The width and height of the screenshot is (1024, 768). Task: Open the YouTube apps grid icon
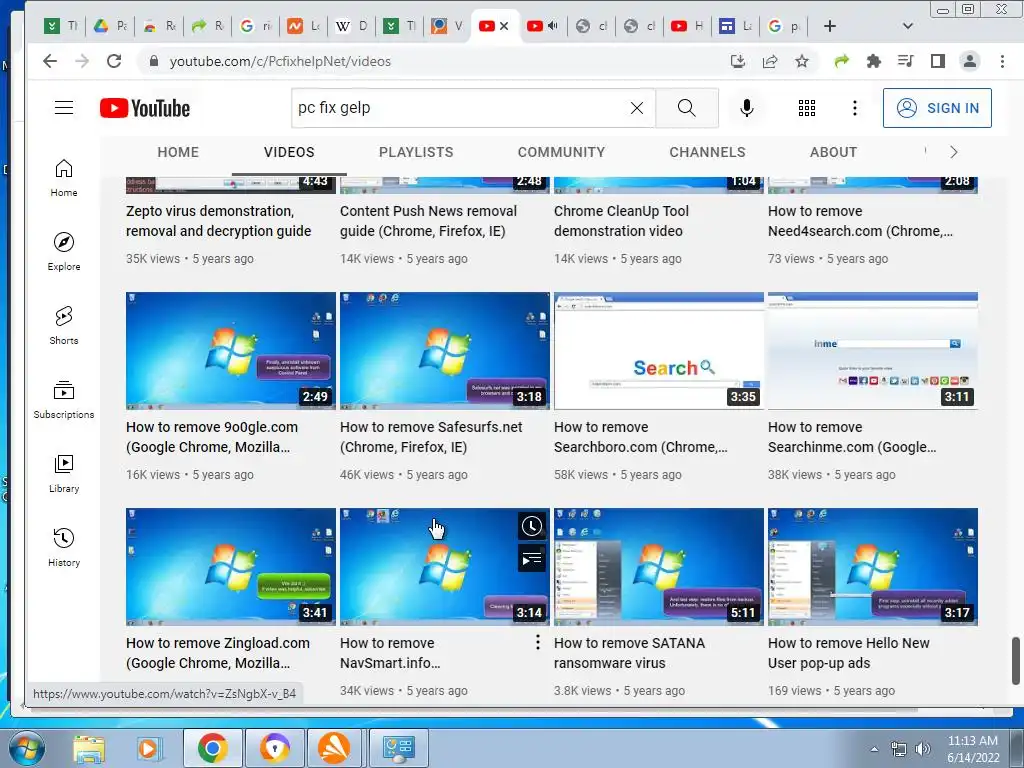(x=807, y=108)
